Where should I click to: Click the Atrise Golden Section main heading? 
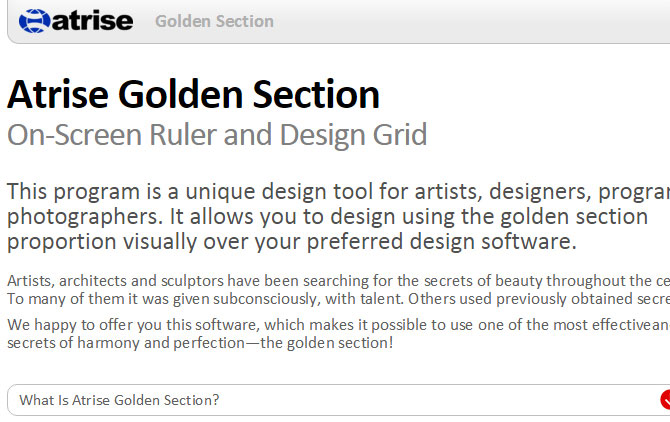[x=194, y=94]
